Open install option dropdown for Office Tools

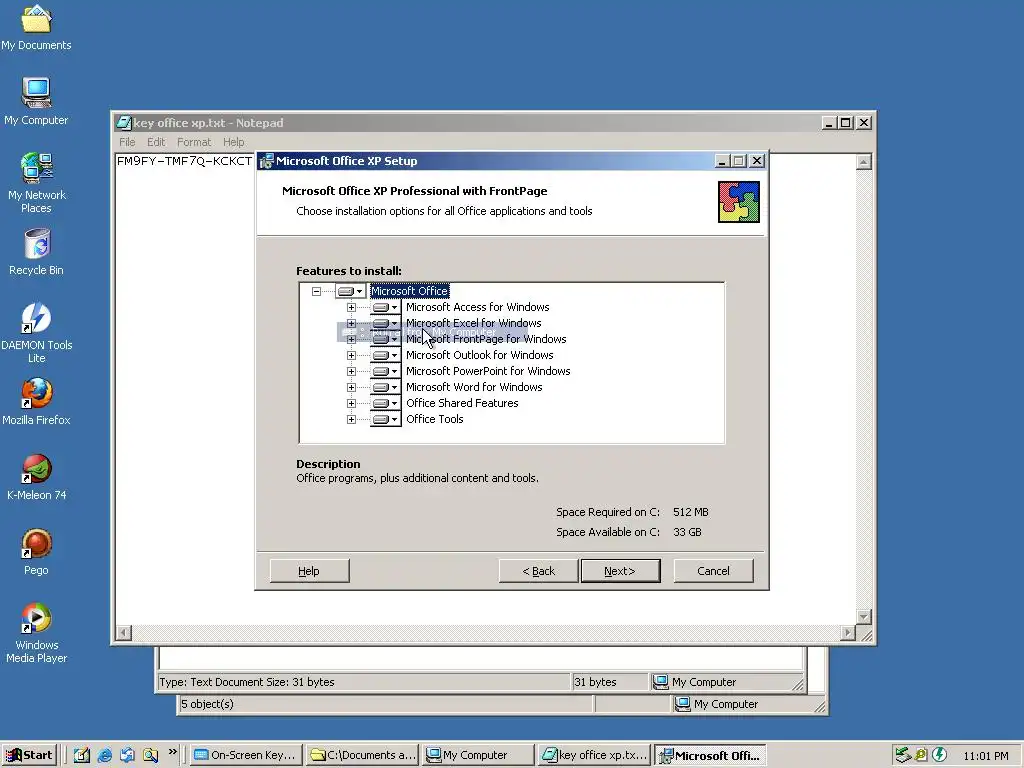coord(385,419)
